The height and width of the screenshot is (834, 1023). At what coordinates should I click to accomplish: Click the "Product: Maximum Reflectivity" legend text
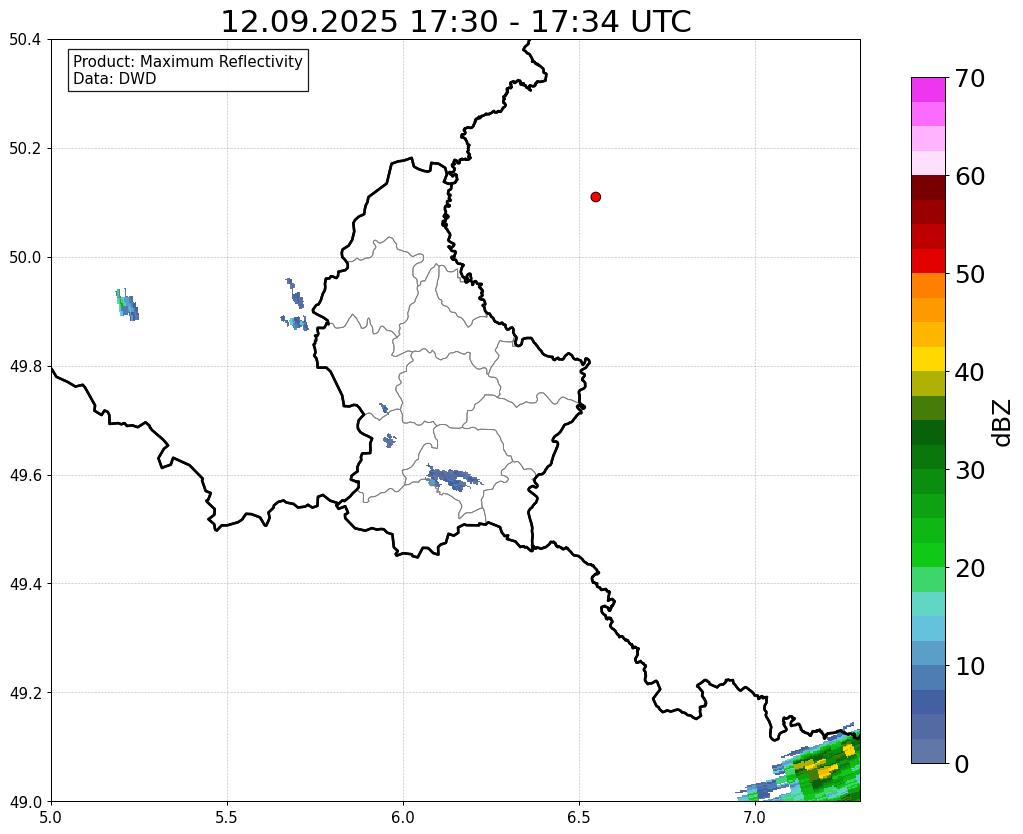[188, 61]
